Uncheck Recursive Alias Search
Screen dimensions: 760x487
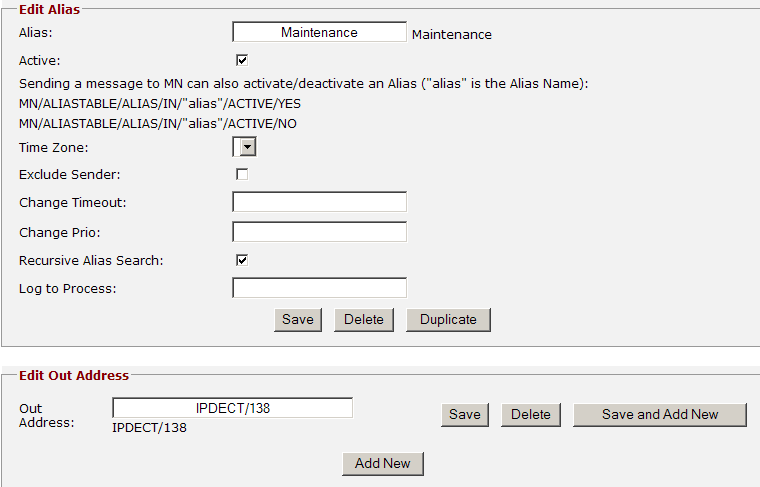(x=242, y=260)
